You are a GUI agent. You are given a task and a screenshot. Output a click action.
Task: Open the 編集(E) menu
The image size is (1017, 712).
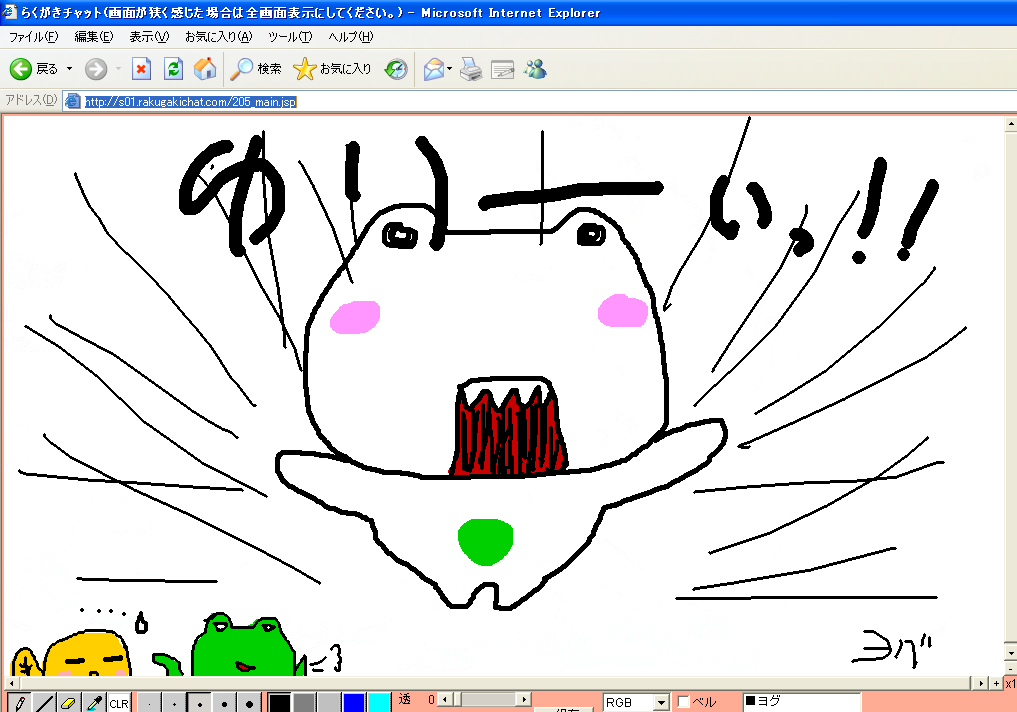click(x=93, y=37)
